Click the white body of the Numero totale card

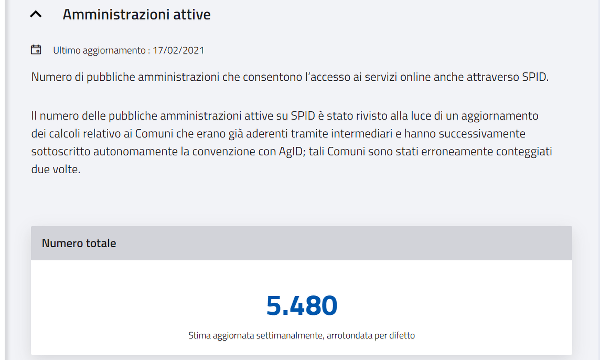(x=302, y=307)
